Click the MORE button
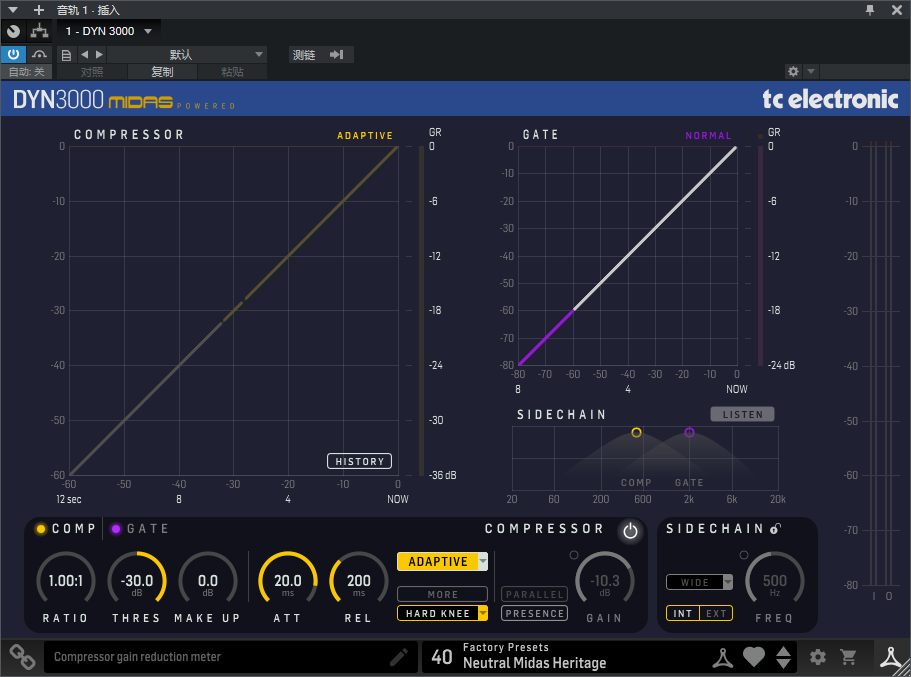Viewport: 911px width, 677px height. coord(442,594)
